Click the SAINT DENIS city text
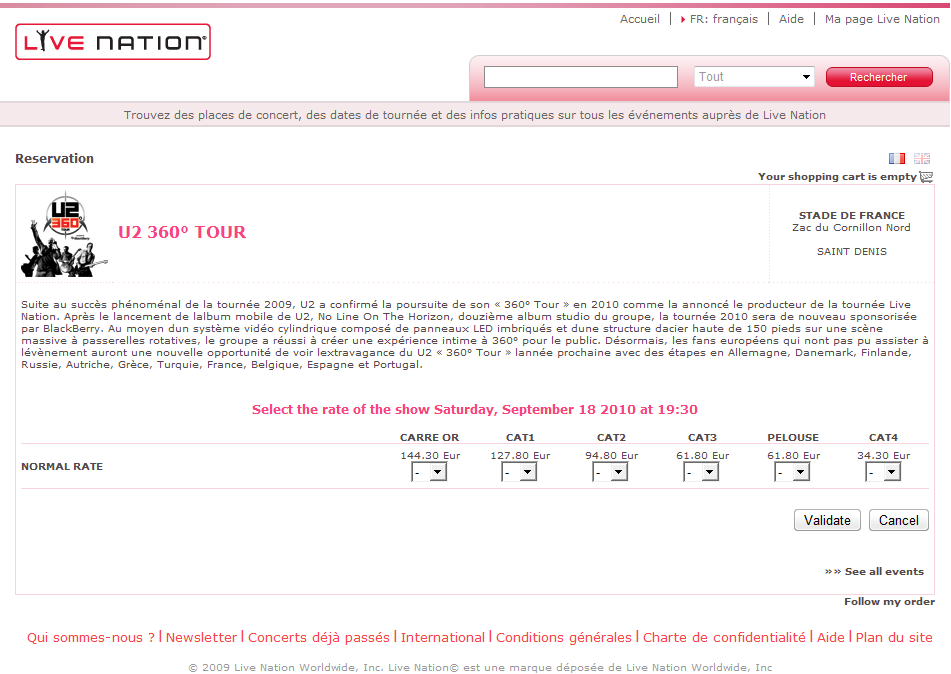The height and width of the screenshot is (674, 951). [852, 251]
